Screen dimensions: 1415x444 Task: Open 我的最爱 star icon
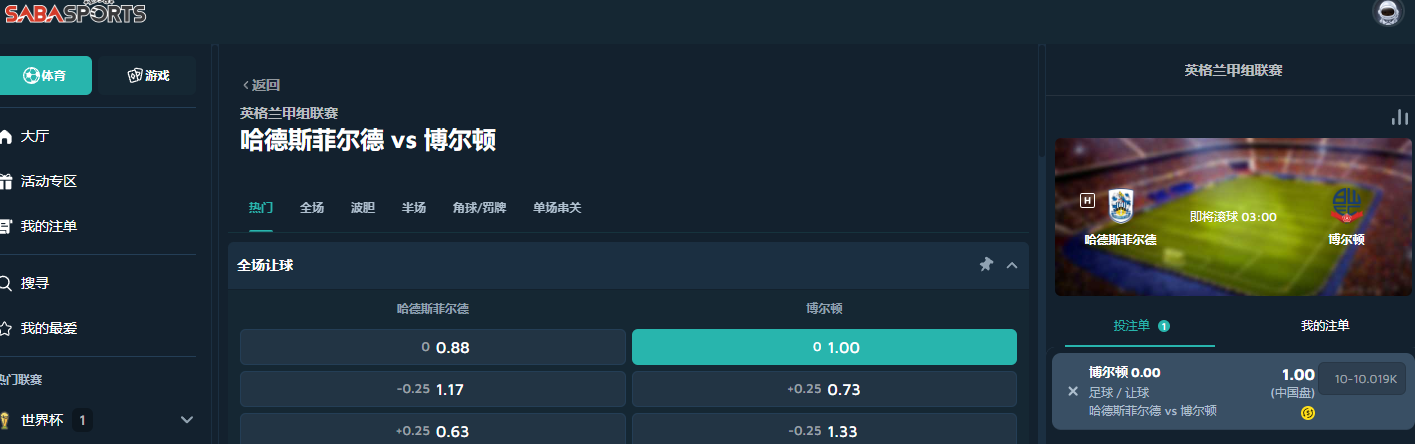tap(6, 328)
